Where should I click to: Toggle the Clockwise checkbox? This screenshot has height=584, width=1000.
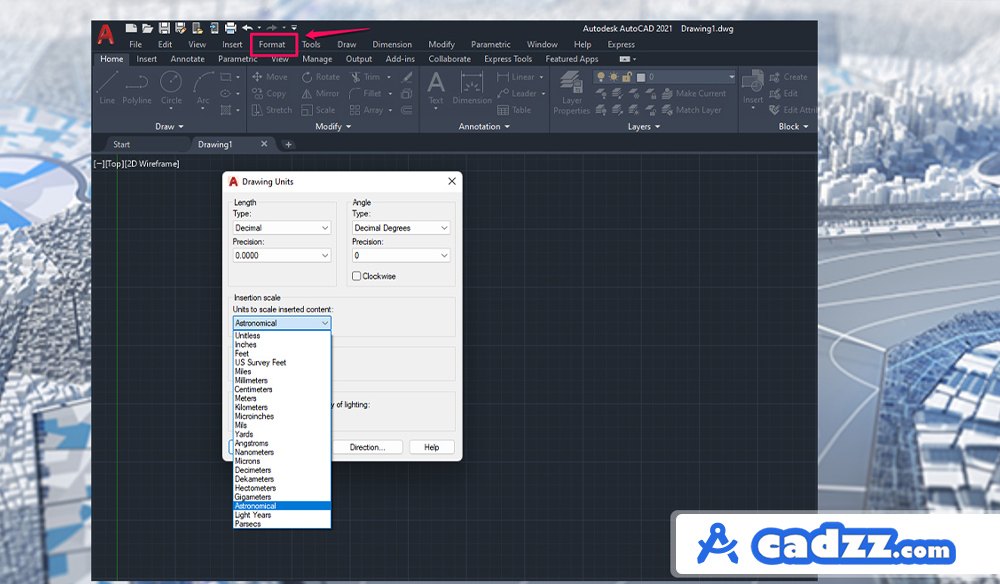357,276
